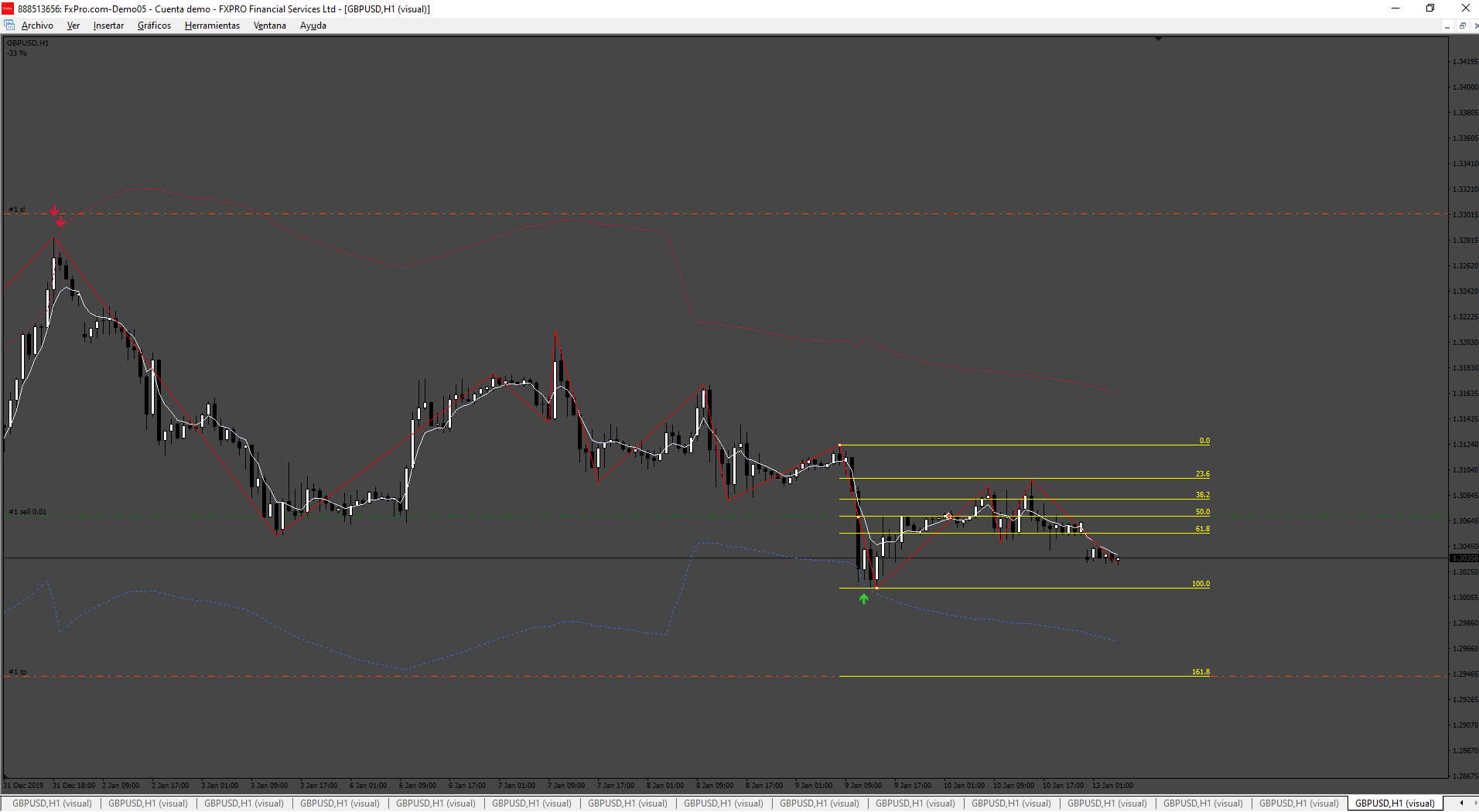Click the current price tag on price axis
Screen dimensions: 1479x812
tap(1464, 558)
